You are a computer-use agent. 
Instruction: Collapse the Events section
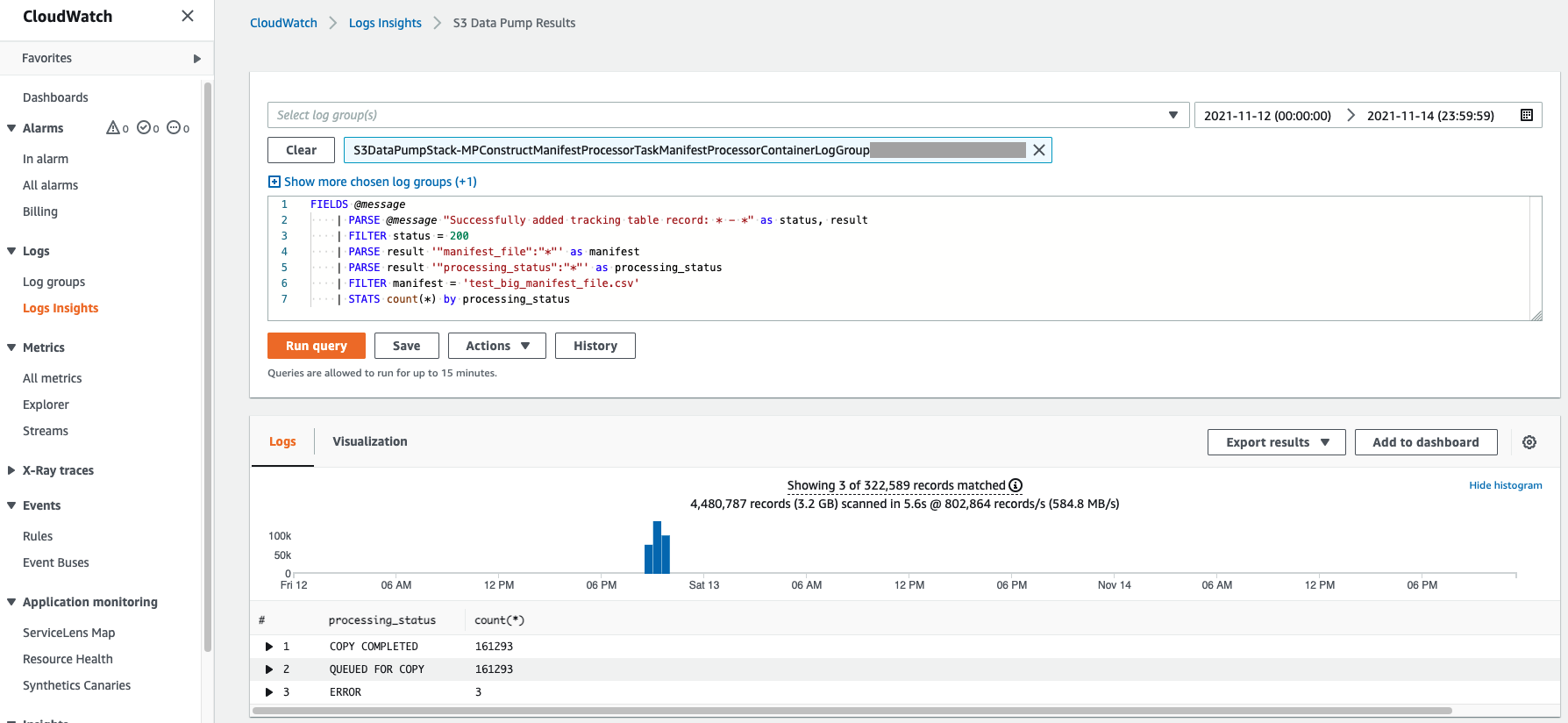click(11, 505)
